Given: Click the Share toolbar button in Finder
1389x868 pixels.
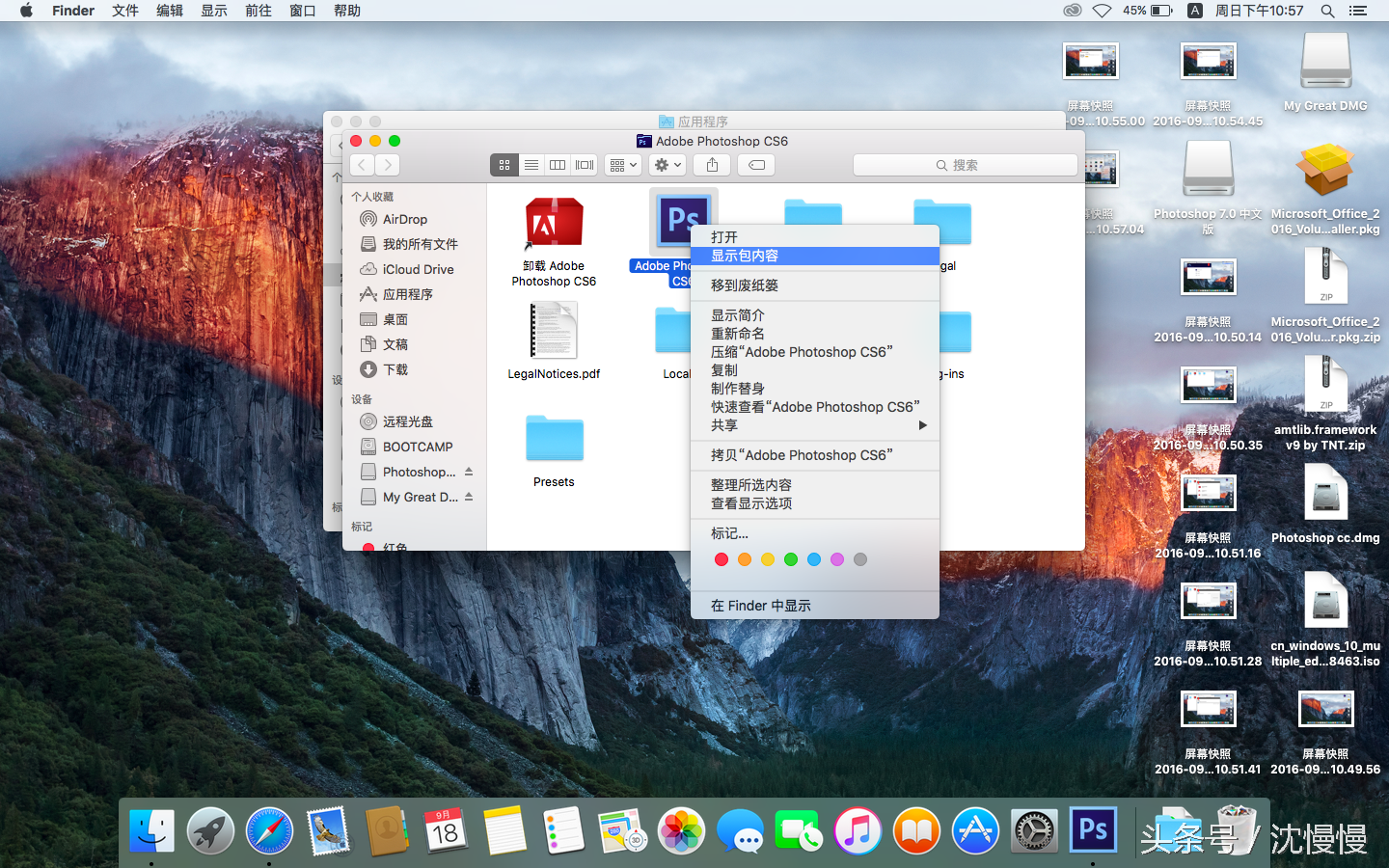Looking at the screenshot, I should 712,165.
